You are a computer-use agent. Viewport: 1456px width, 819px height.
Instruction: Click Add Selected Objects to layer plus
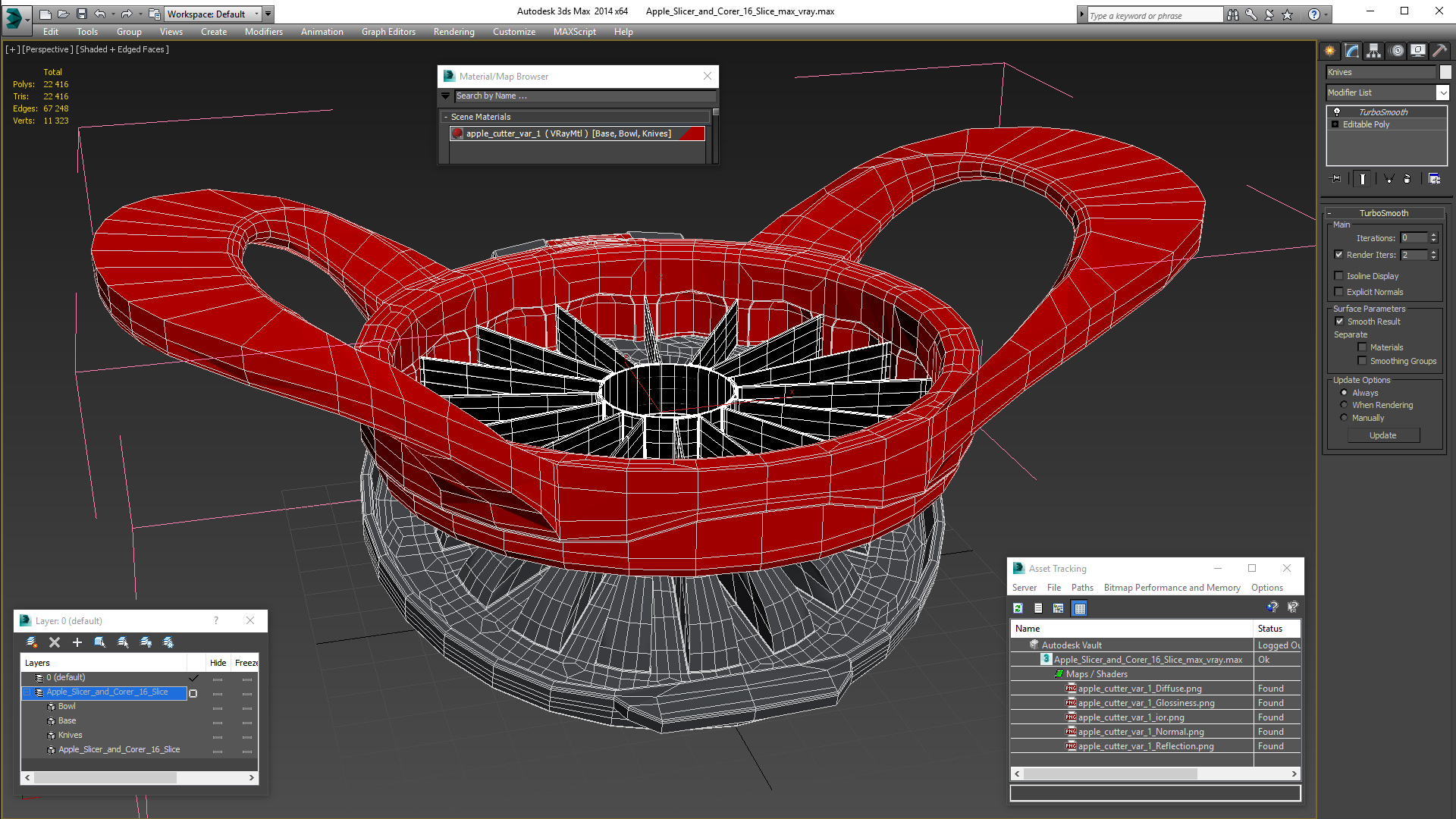(x=77, y=642)
